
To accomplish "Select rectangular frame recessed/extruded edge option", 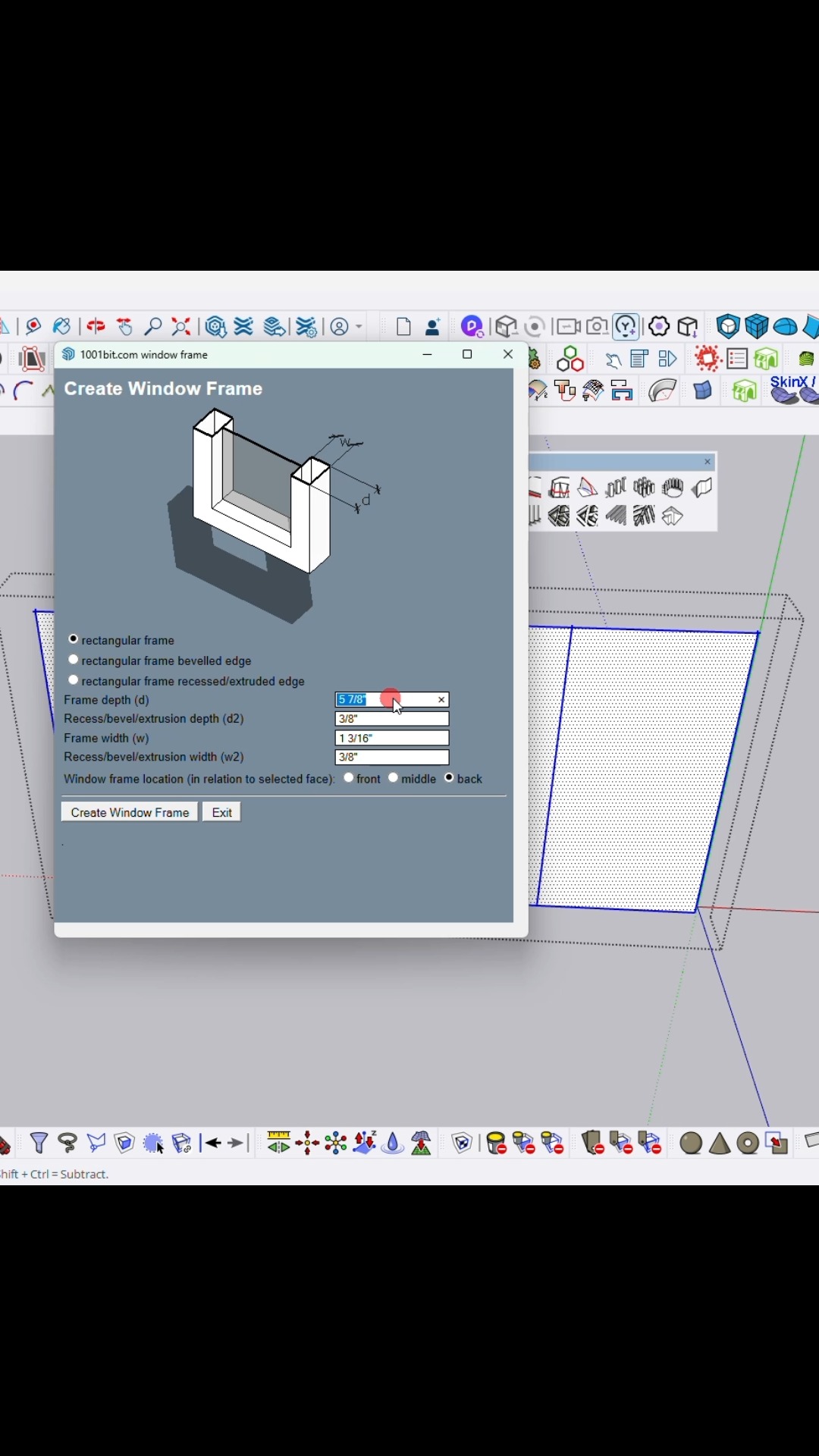I will tap(74, 680).
